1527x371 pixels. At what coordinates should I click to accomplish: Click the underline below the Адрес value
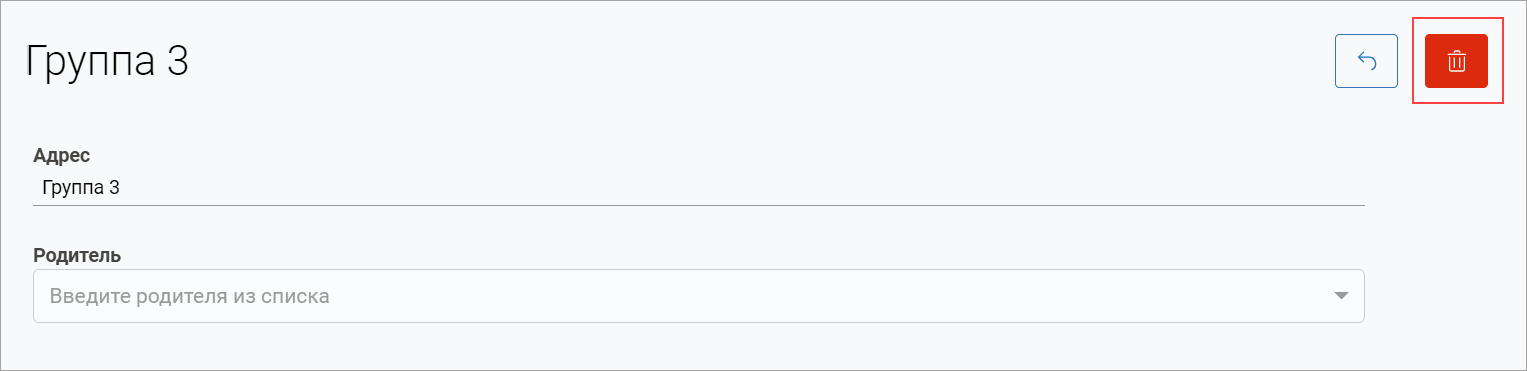(699, 205)
